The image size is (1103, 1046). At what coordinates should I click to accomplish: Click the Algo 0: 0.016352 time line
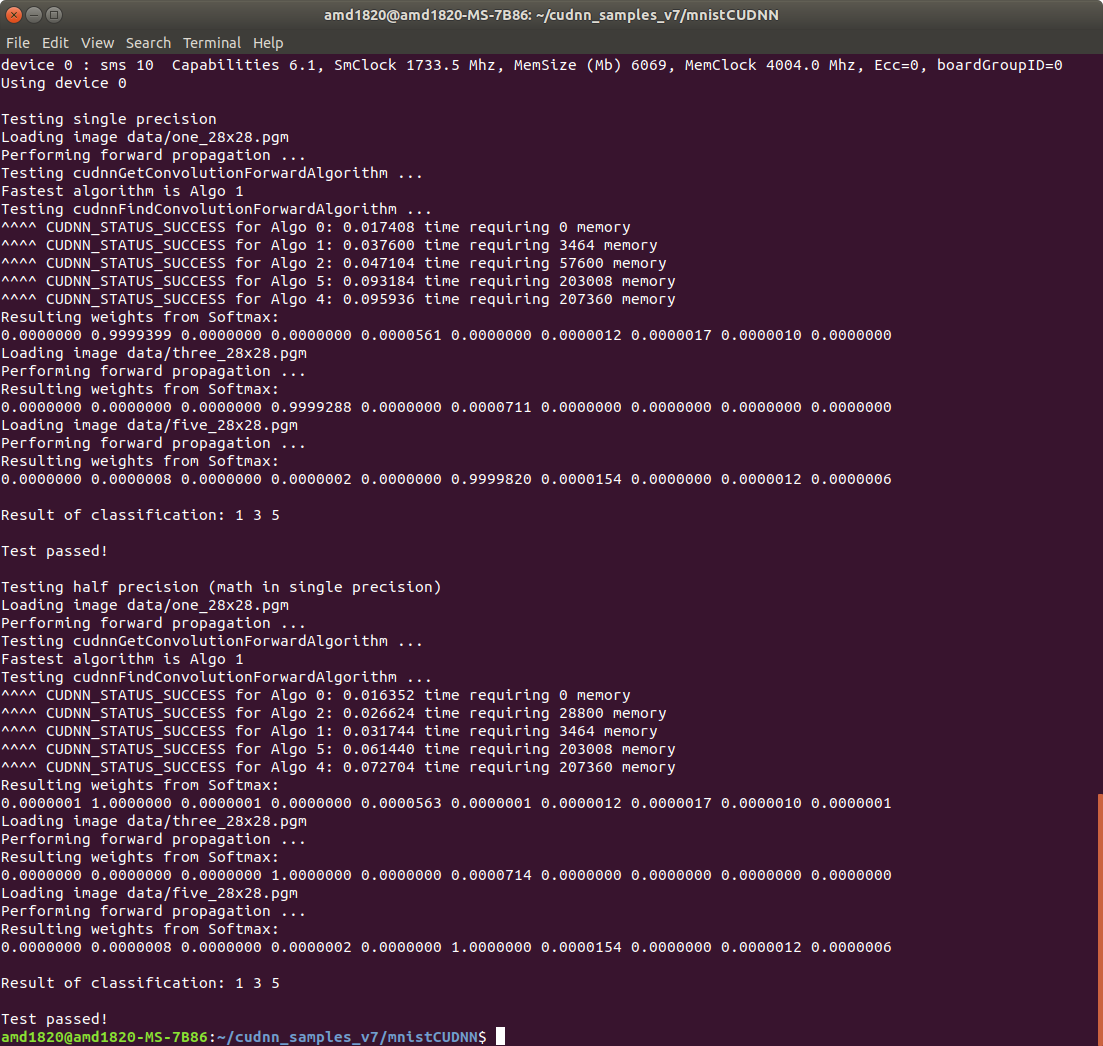[315, 695]
